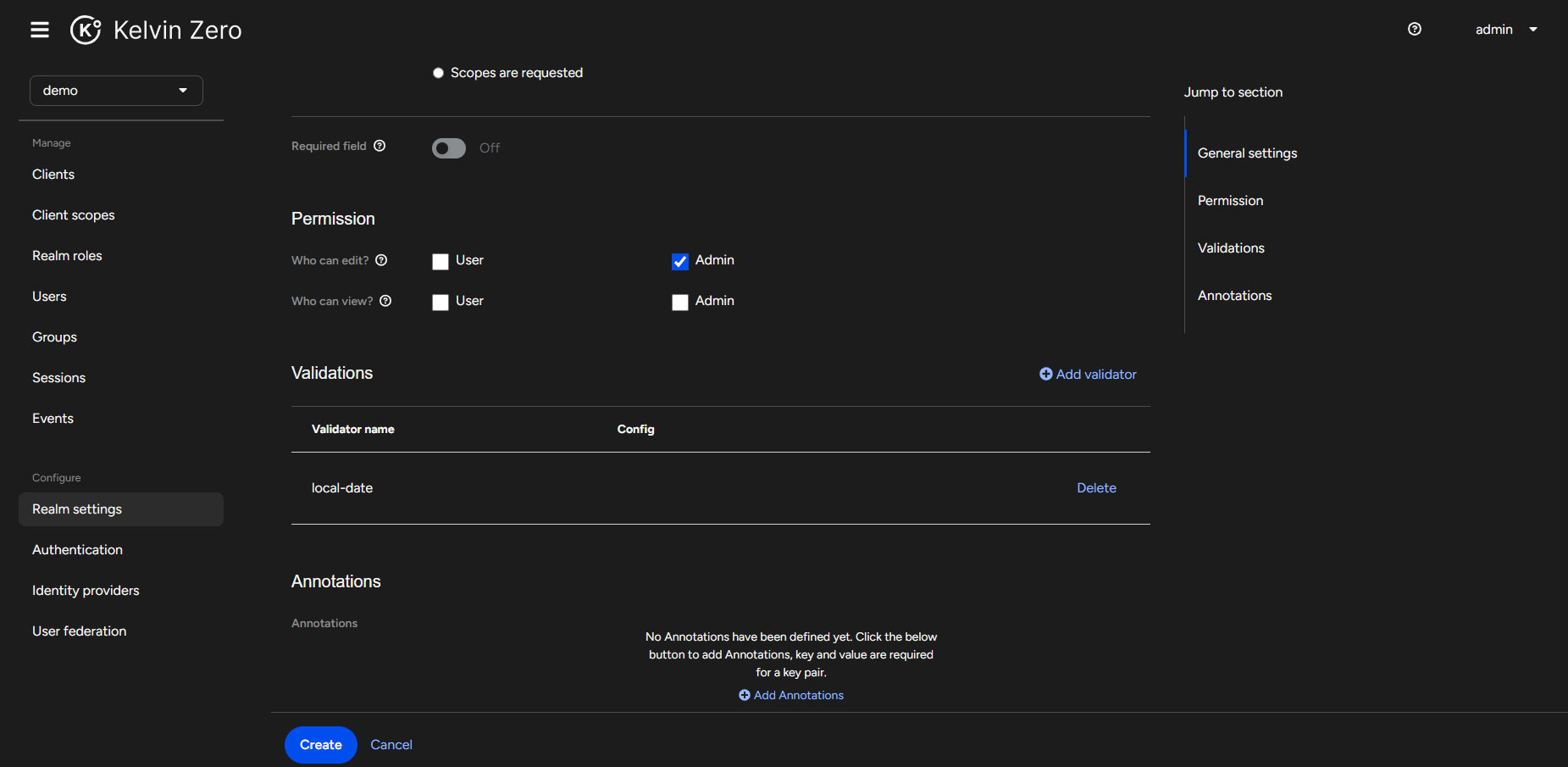Click the plus icon next to Add validator
This screenshot has width=1568, height=767.
pyautogui.click(x=1045, y=374)
